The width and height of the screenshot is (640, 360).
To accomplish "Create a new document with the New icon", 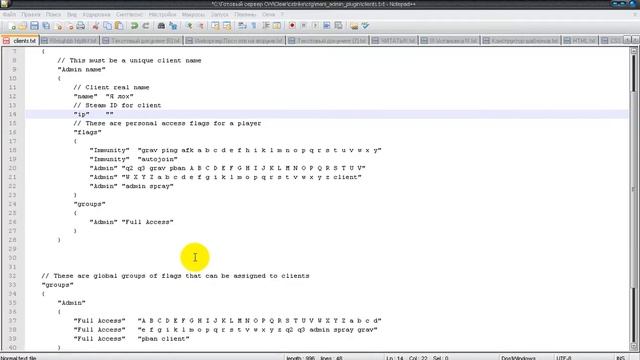I will tap(12, 26).
